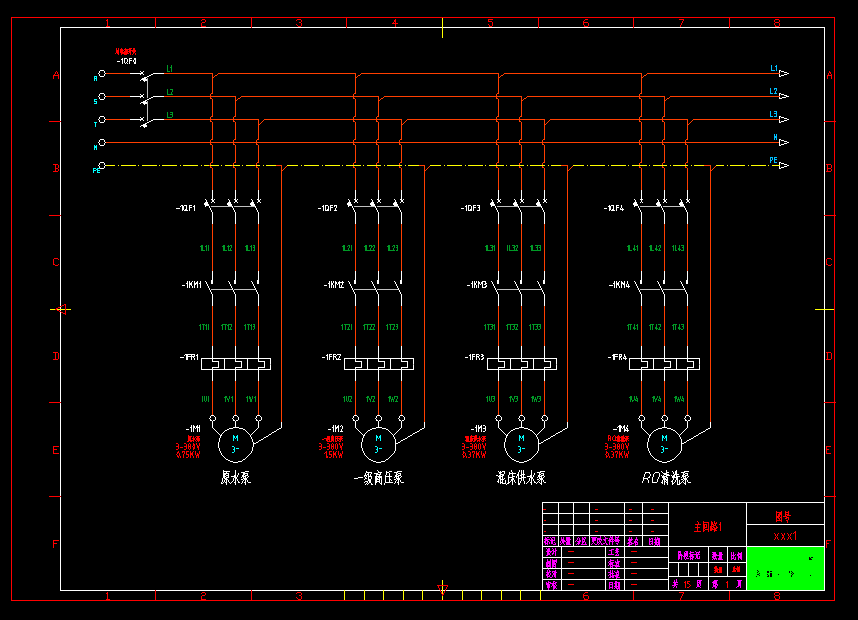The height and width of the screenshot is (620, 858).
Task: Click the 混床供水泵 pump label
Action: tap(521, 478)
